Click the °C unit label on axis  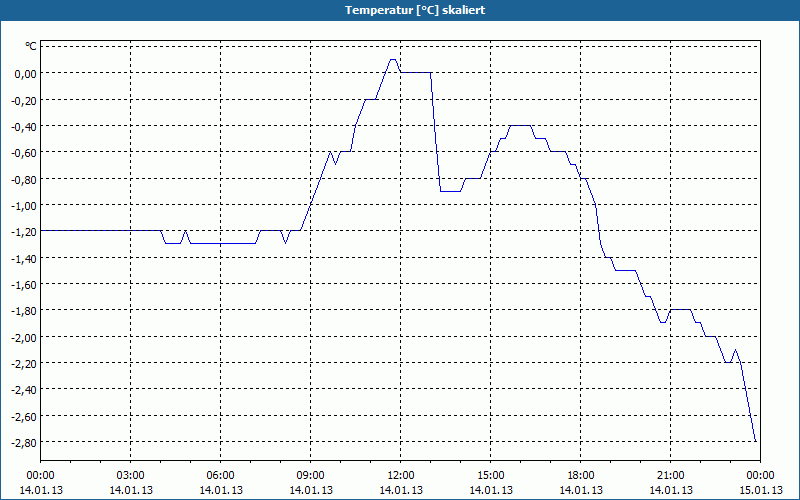point(31,46)
